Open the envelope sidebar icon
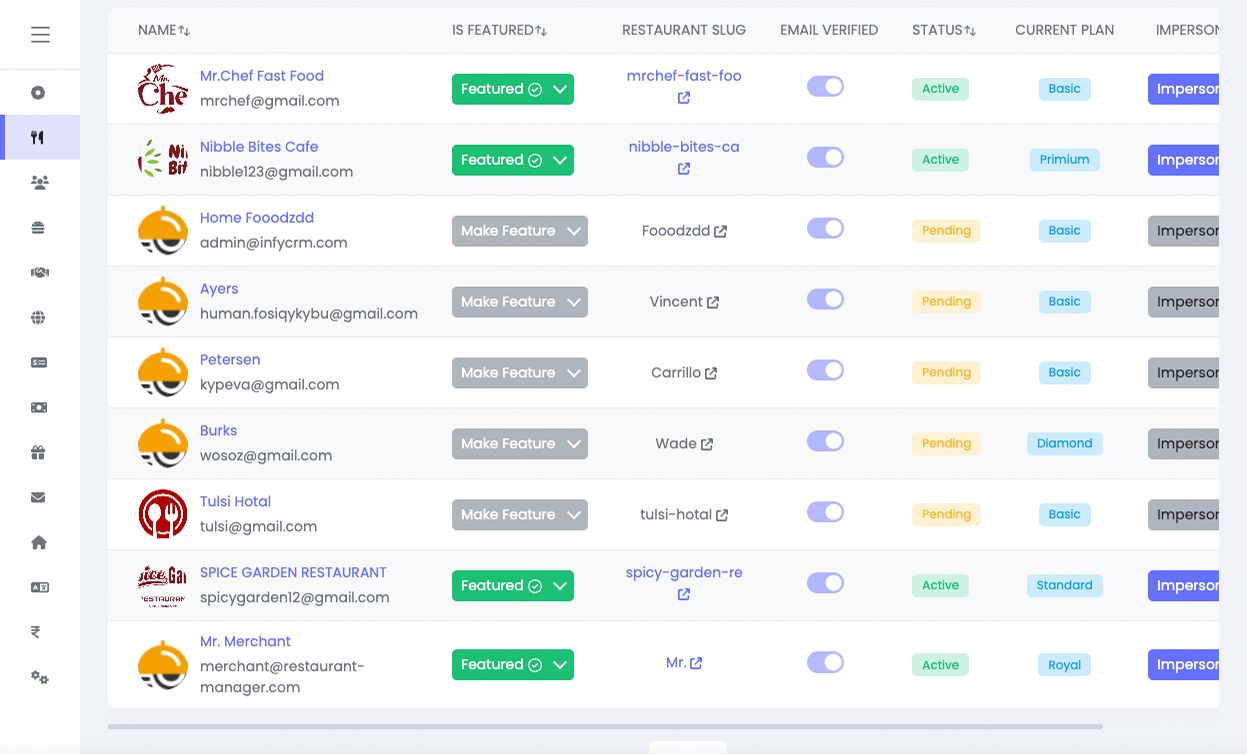The height and width of the screenshot is (754, 1247). [39, 498]
